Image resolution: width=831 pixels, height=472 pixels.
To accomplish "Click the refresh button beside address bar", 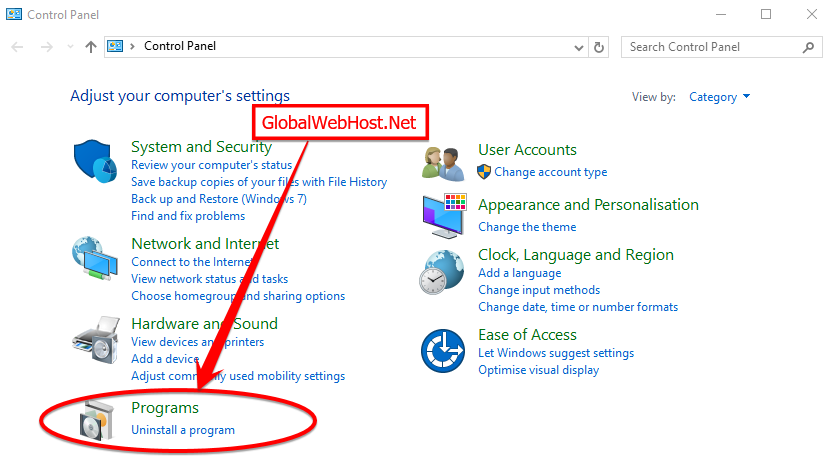I will pos(599,47).
